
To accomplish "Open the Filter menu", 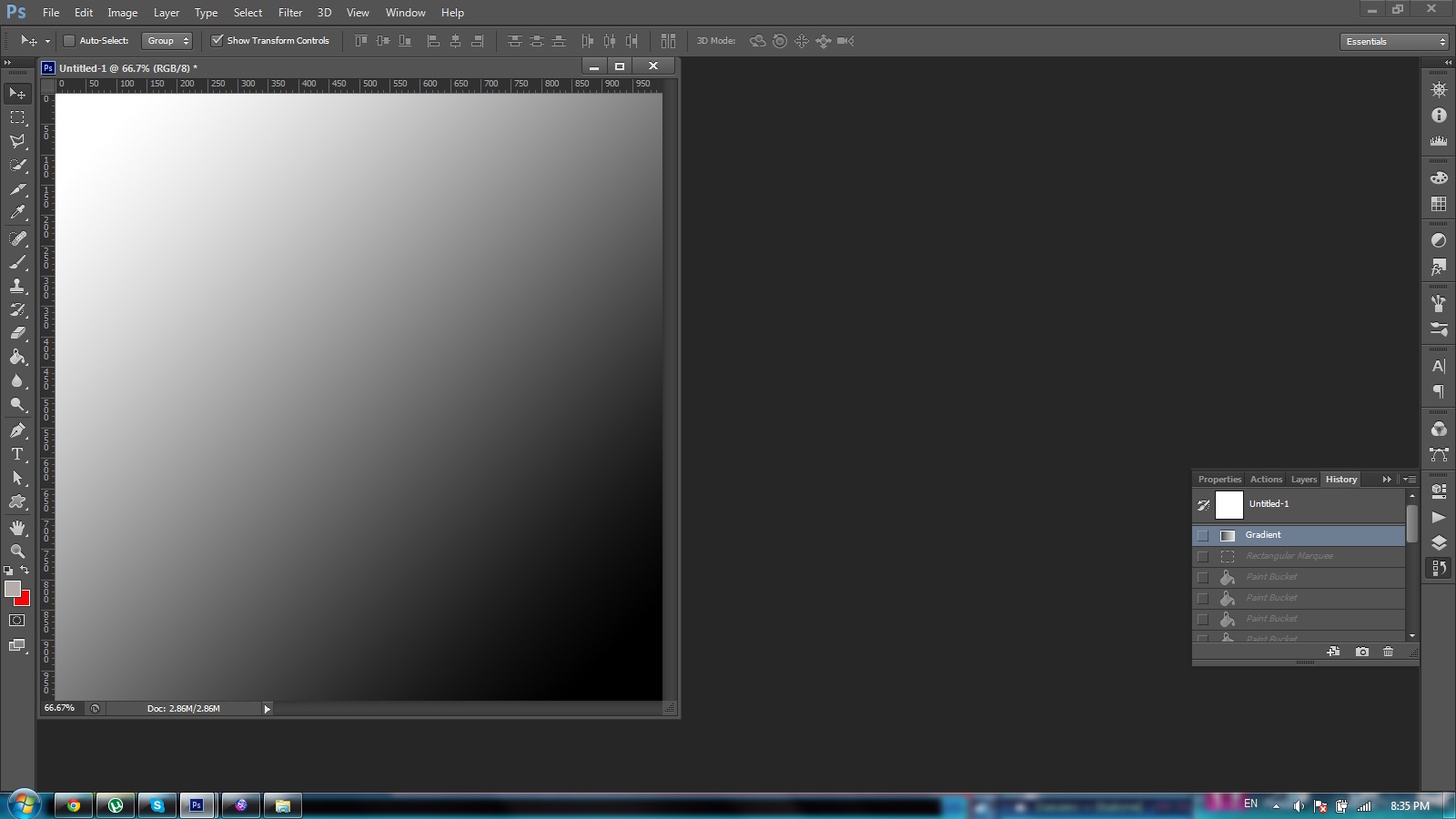I will [x=290, y=13].
